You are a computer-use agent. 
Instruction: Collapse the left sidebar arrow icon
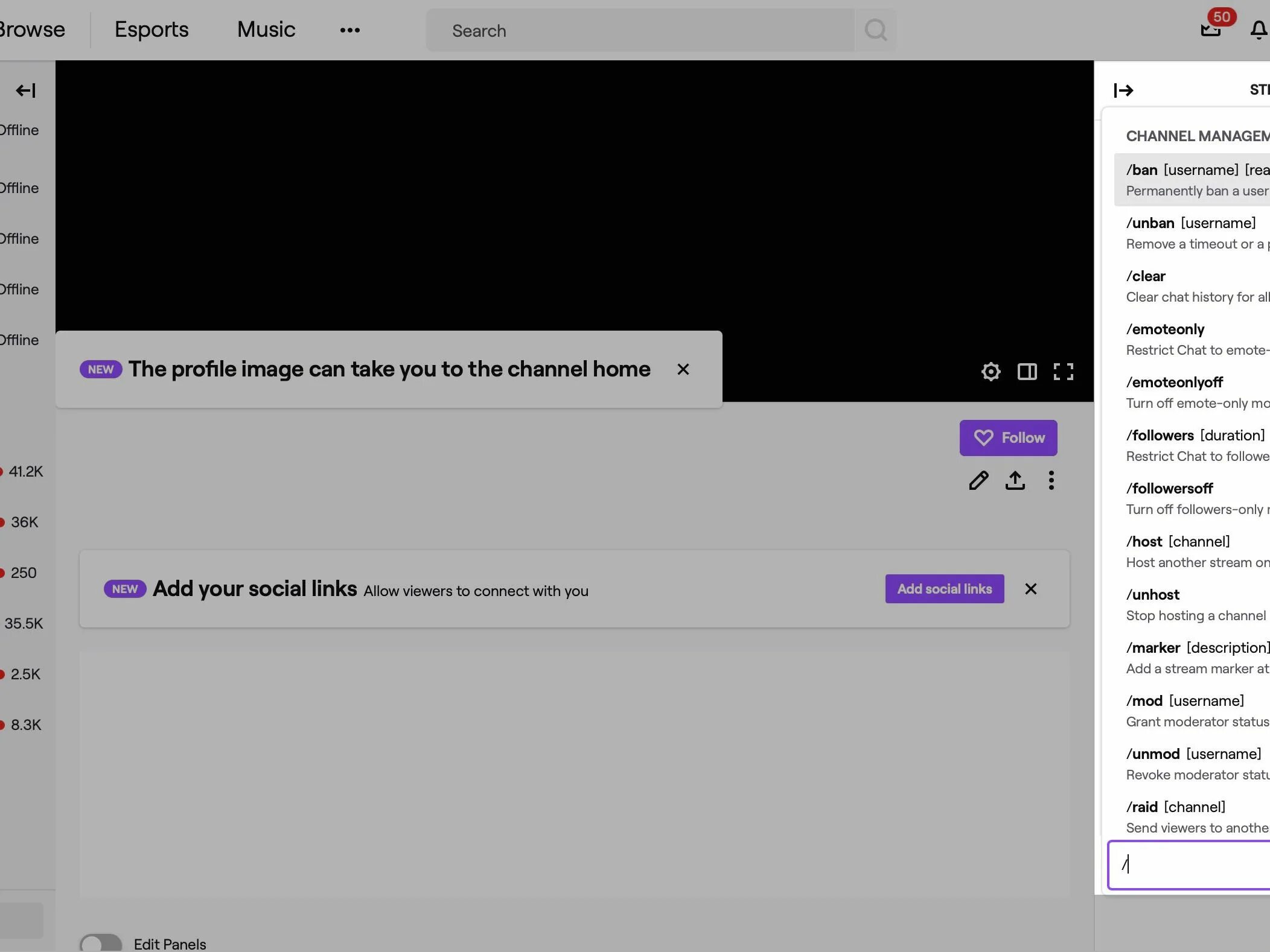[x=25, y=90]
